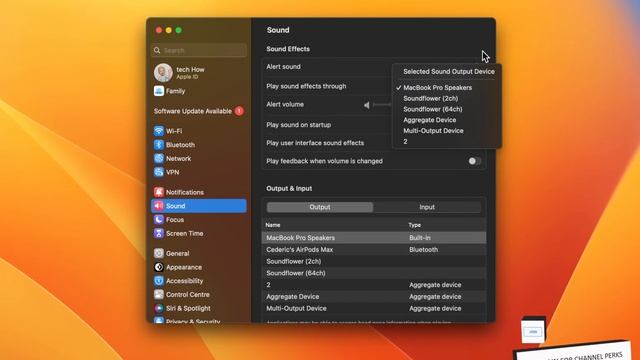
Task: Select output device row named 2
Action: coord(374,285)
